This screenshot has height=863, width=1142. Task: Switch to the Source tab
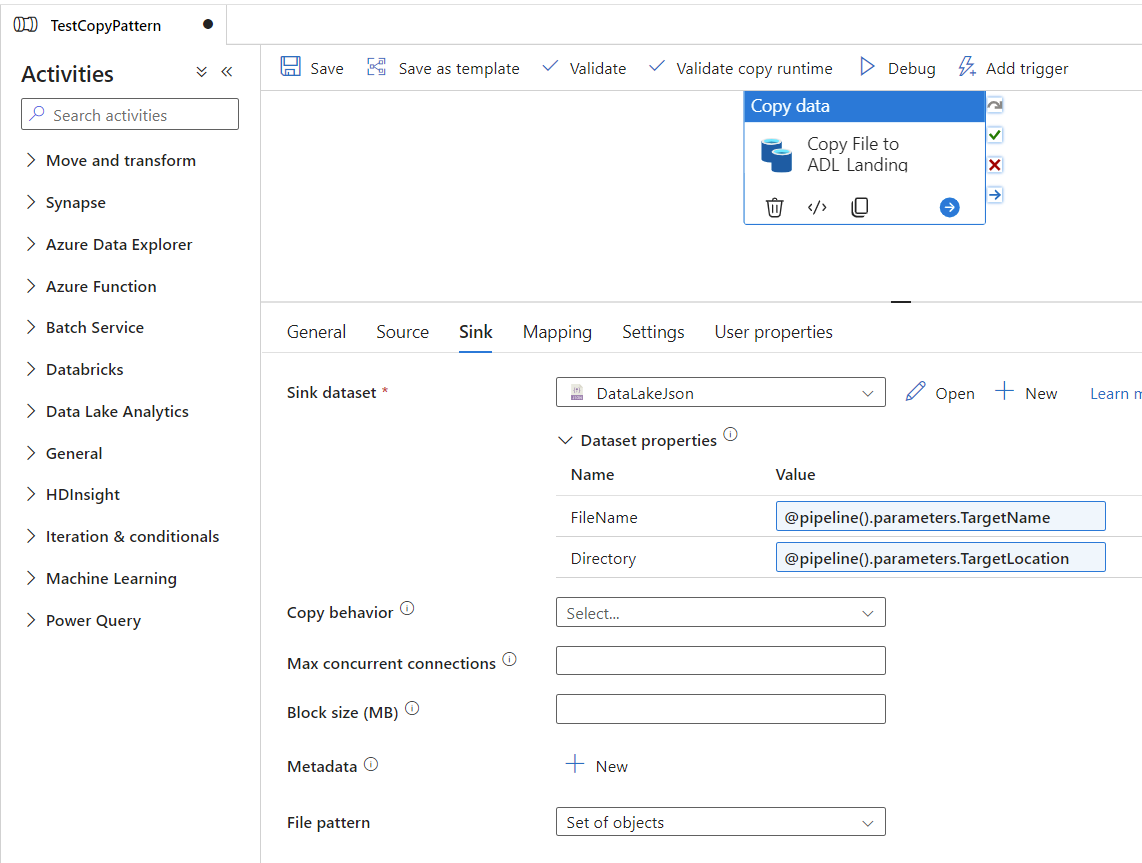[402, 332]
